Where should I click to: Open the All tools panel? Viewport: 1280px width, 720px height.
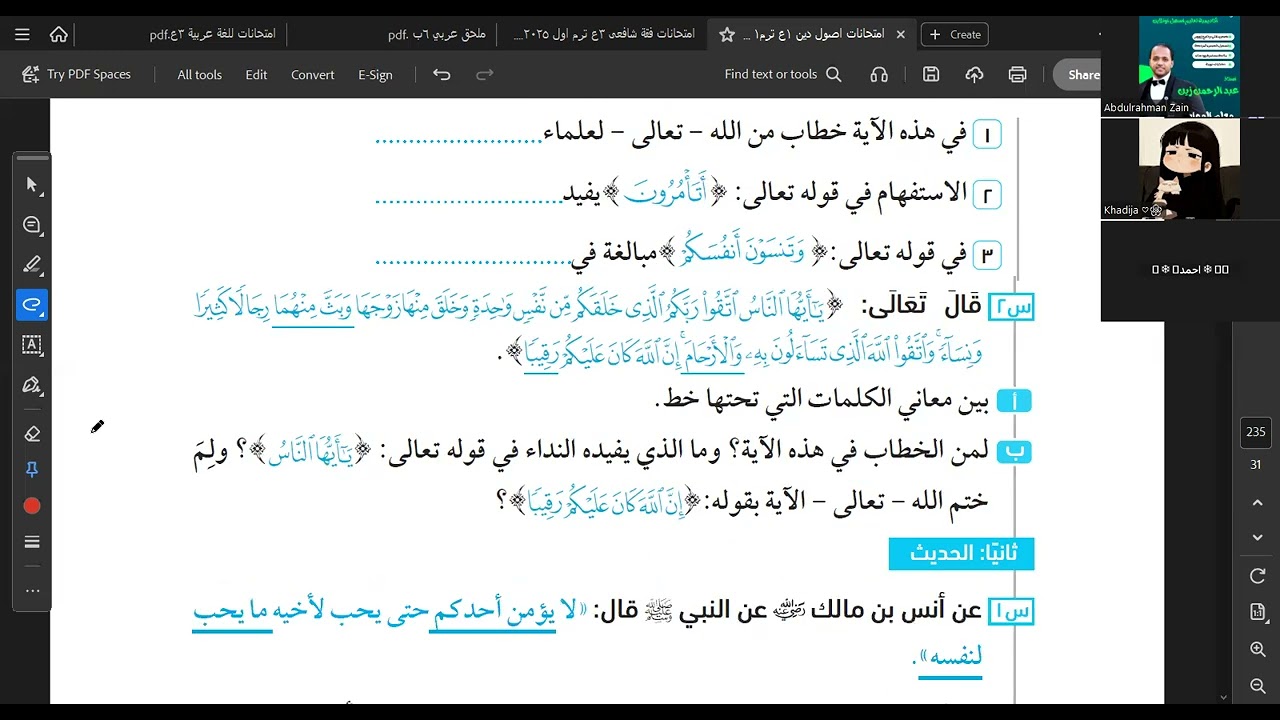tap(199, 74)
